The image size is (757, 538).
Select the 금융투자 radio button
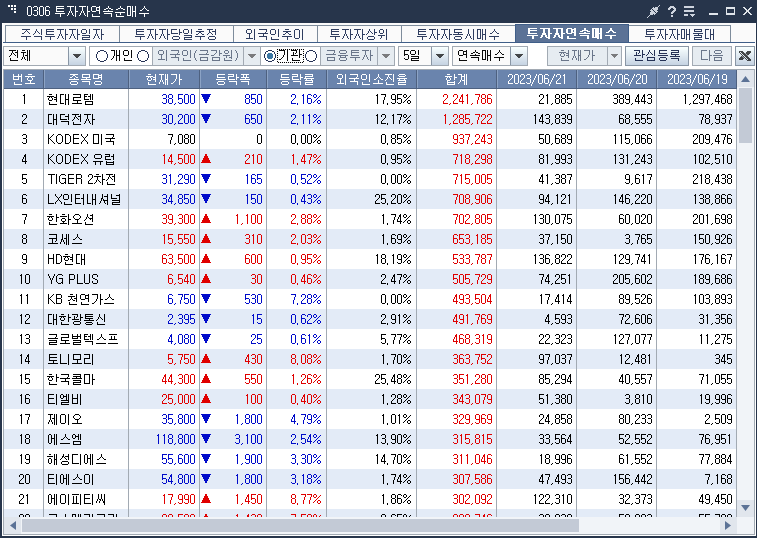[x=311, y=56]
